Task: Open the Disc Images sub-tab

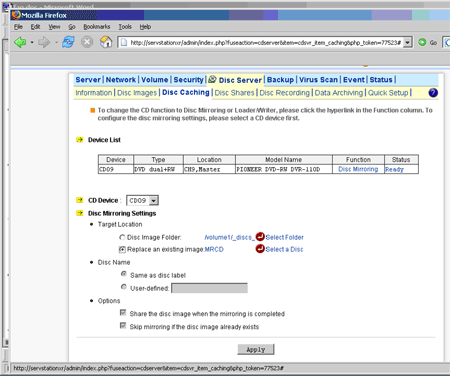Action: (x=137, y=93)
